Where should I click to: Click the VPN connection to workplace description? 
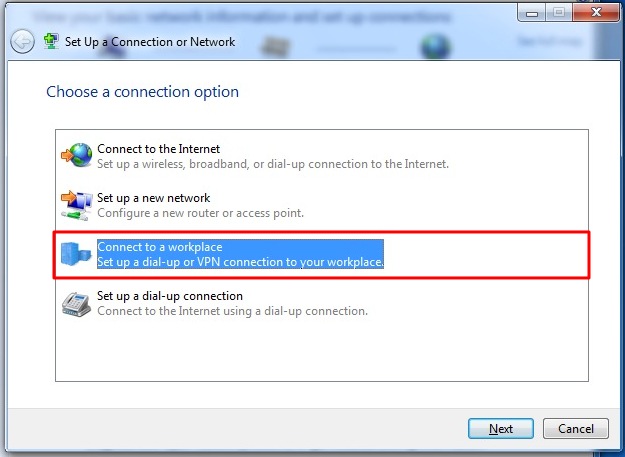(240, 262)
